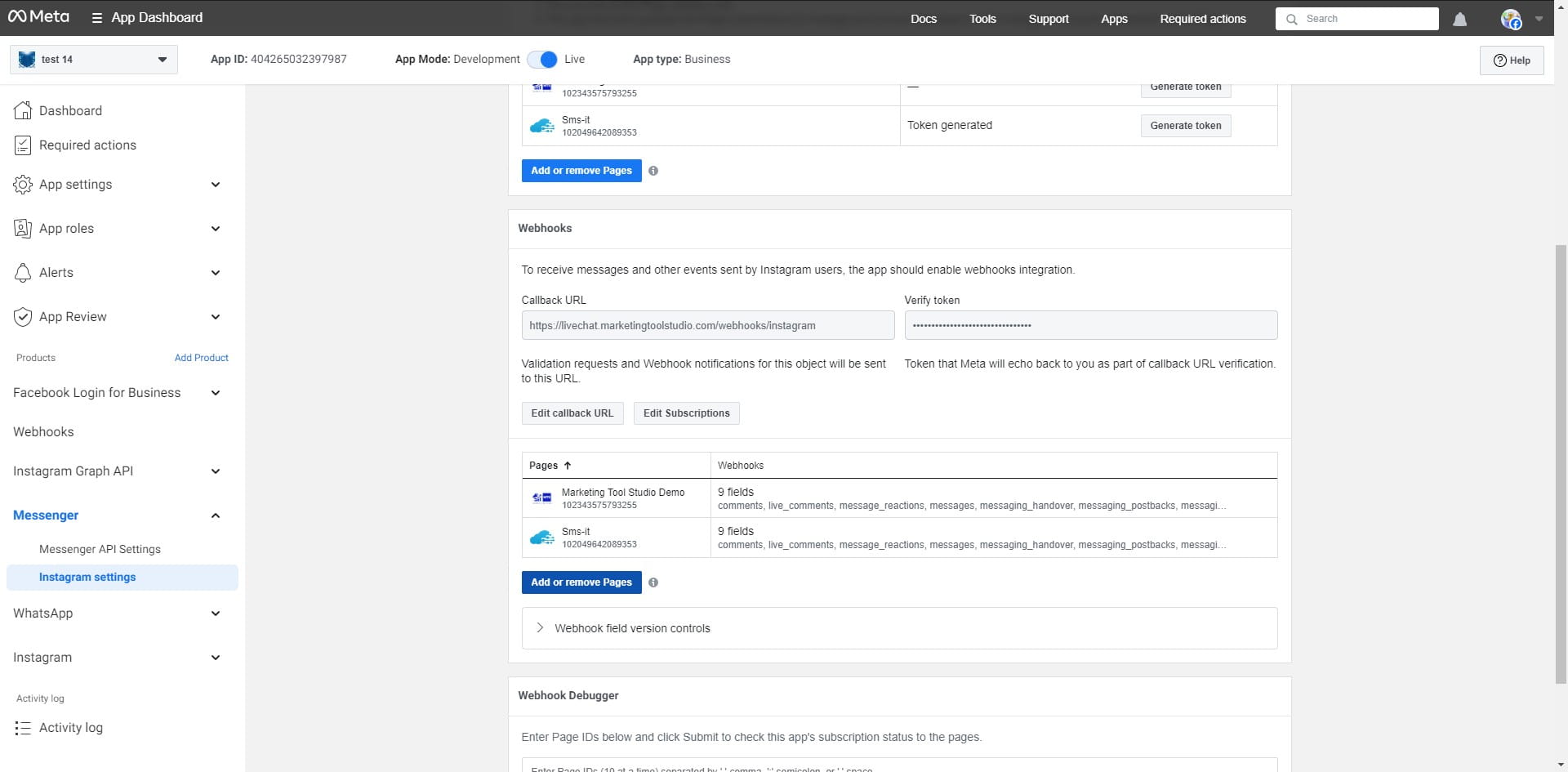Click the Add Product link
This screenshot has width=1568, height=772.
[x=201, y=358]
